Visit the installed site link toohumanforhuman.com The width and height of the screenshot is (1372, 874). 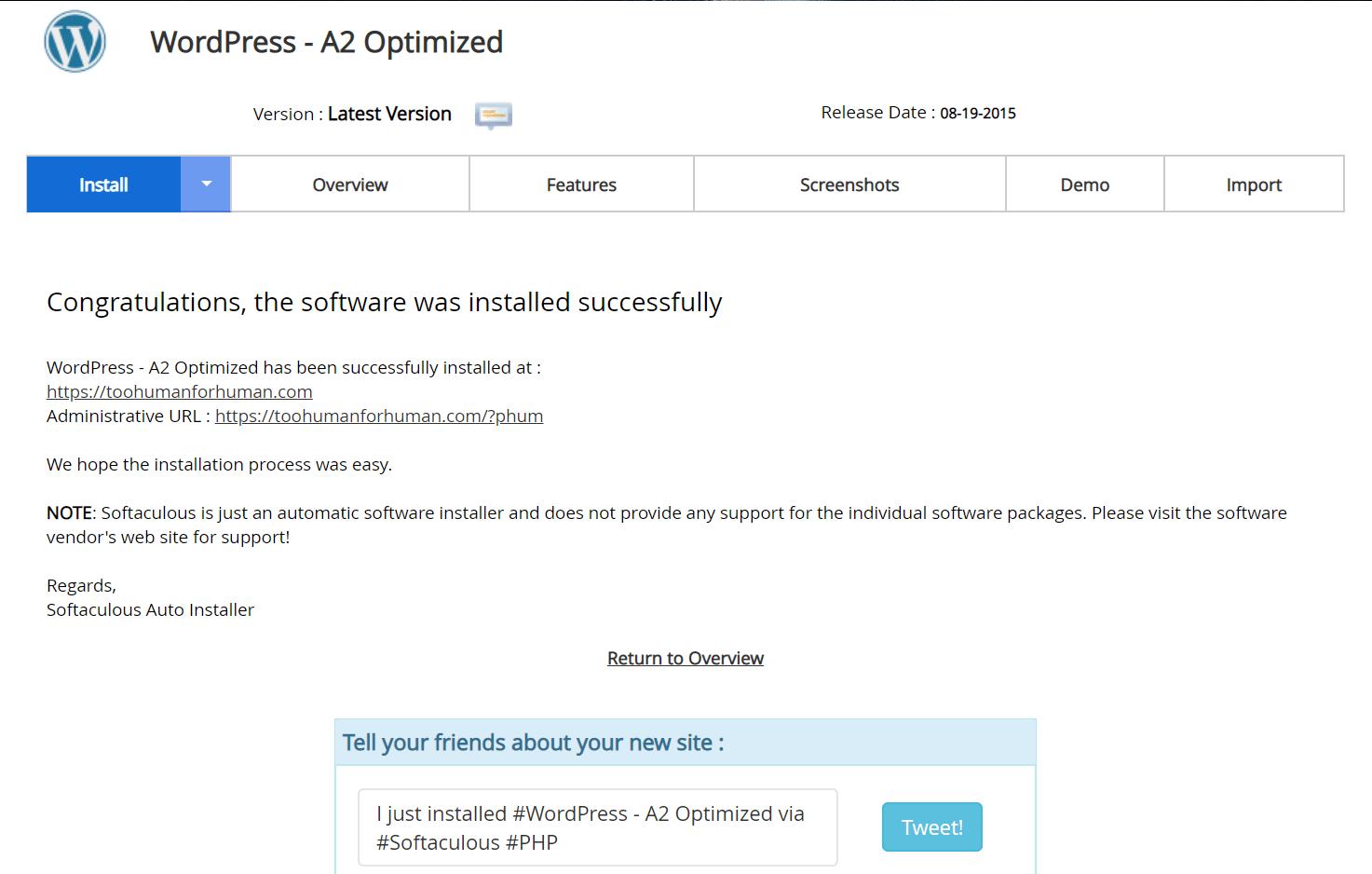(180, 392)
